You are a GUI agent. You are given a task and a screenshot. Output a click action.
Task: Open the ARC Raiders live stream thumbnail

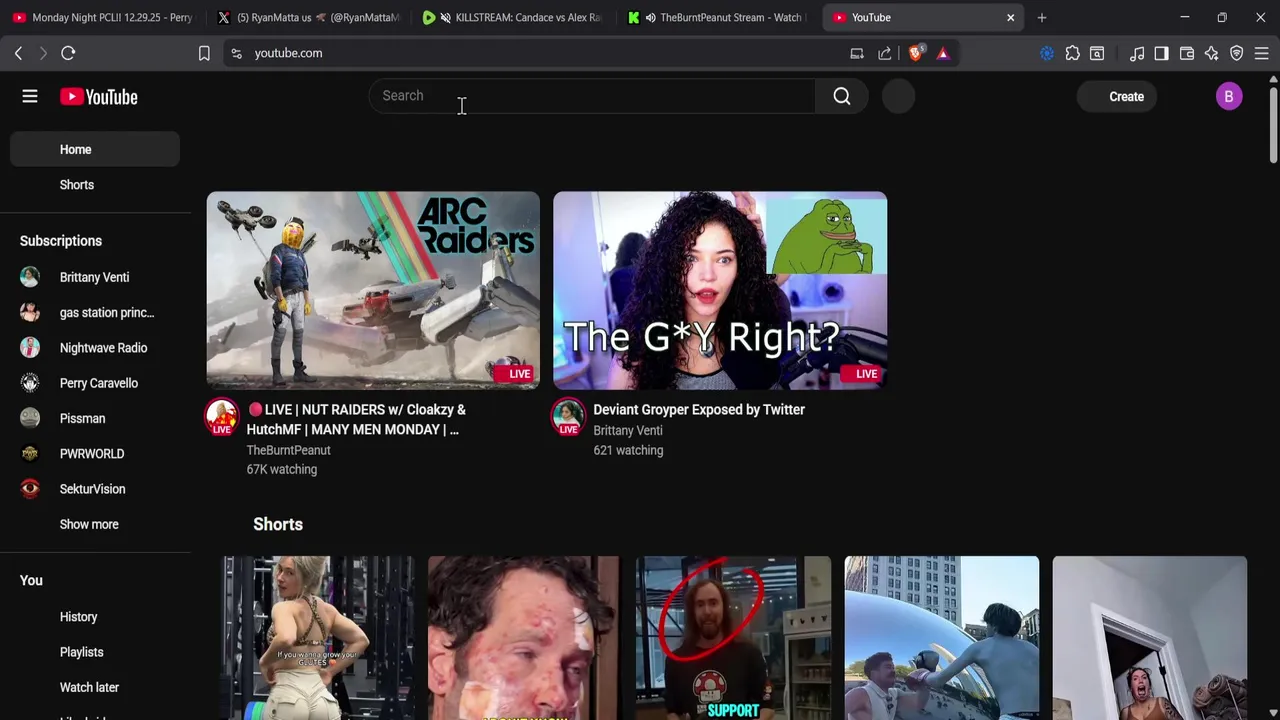pos(373,290)
